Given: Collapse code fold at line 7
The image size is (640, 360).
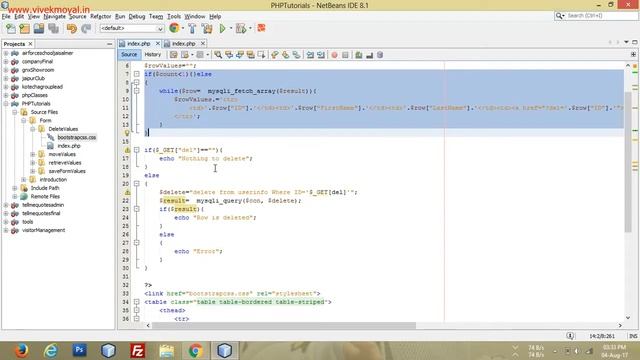Looking at the screenshot, I should (137, 74).
